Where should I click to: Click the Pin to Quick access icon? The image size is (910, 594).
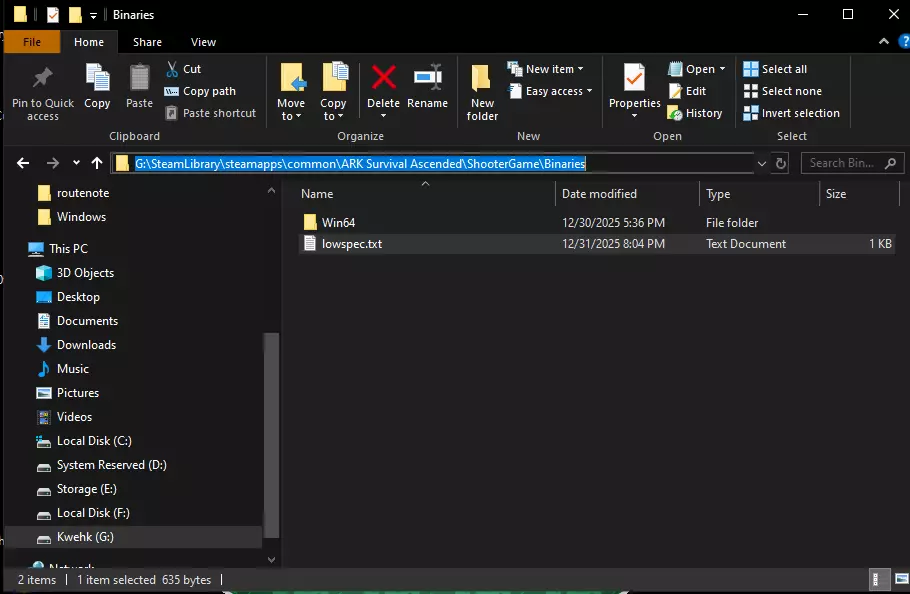(42, 80)
